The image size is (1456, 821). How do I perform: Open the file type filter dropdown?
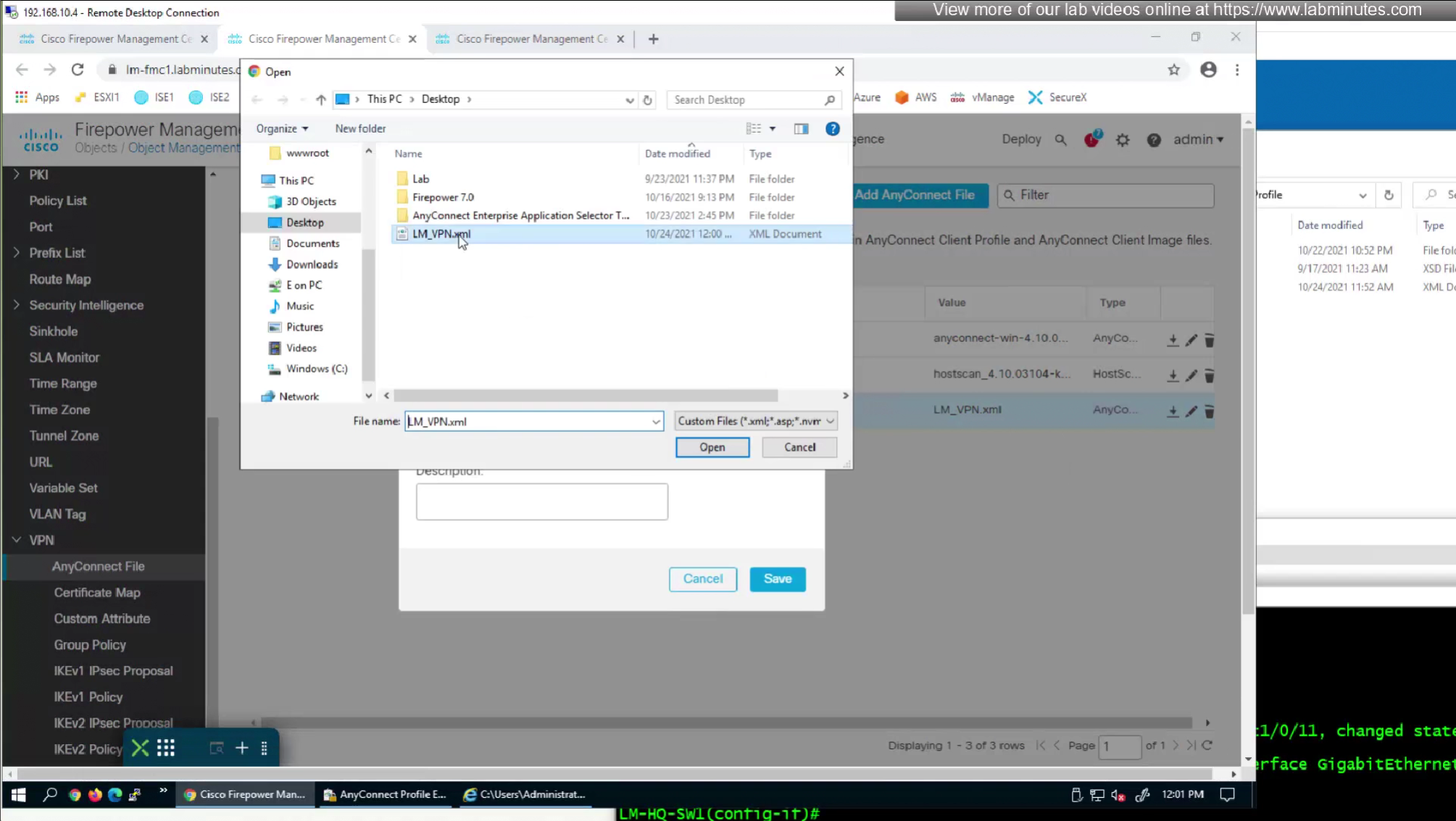(x=755, y=421)
